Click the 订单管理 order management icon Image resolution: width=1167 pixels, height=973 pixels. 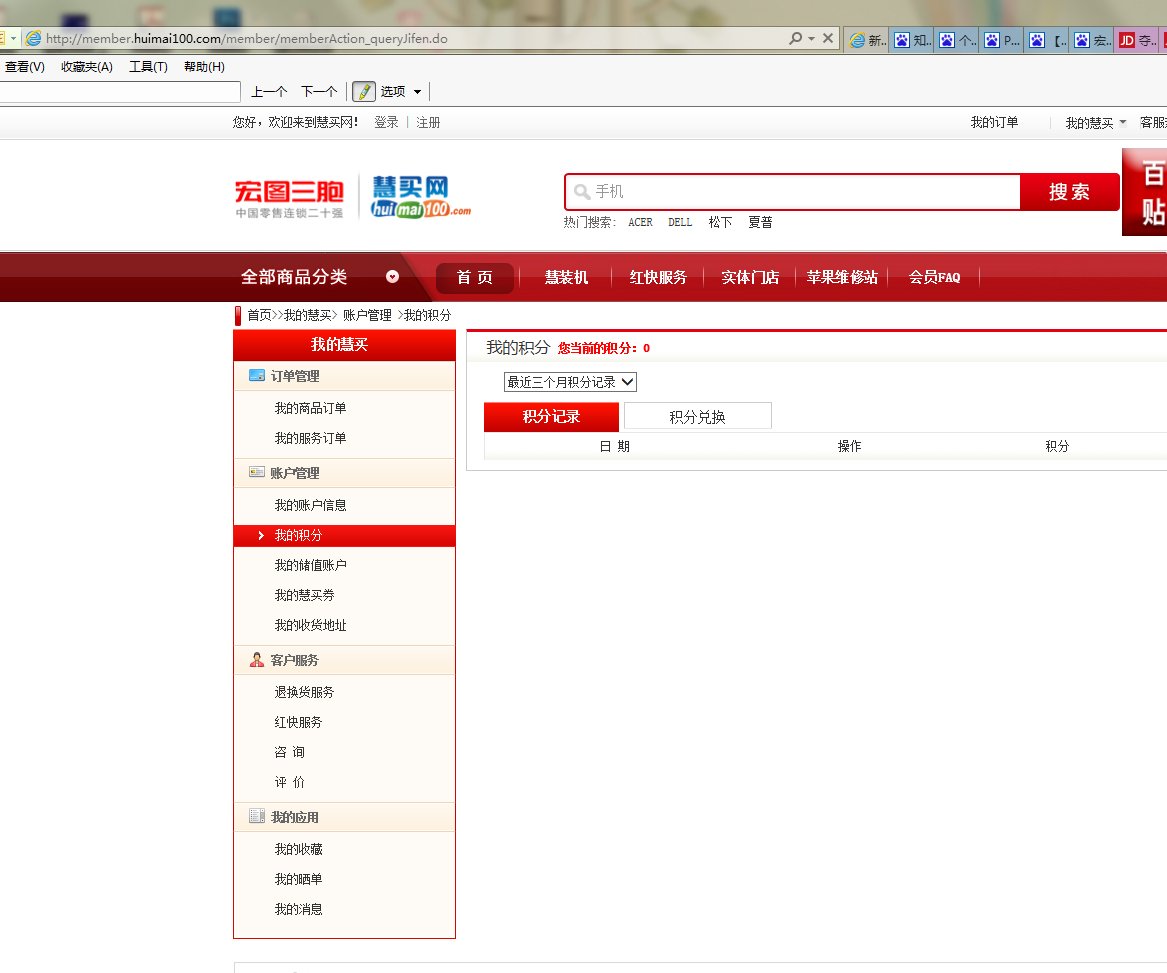(x=256, y=376)
